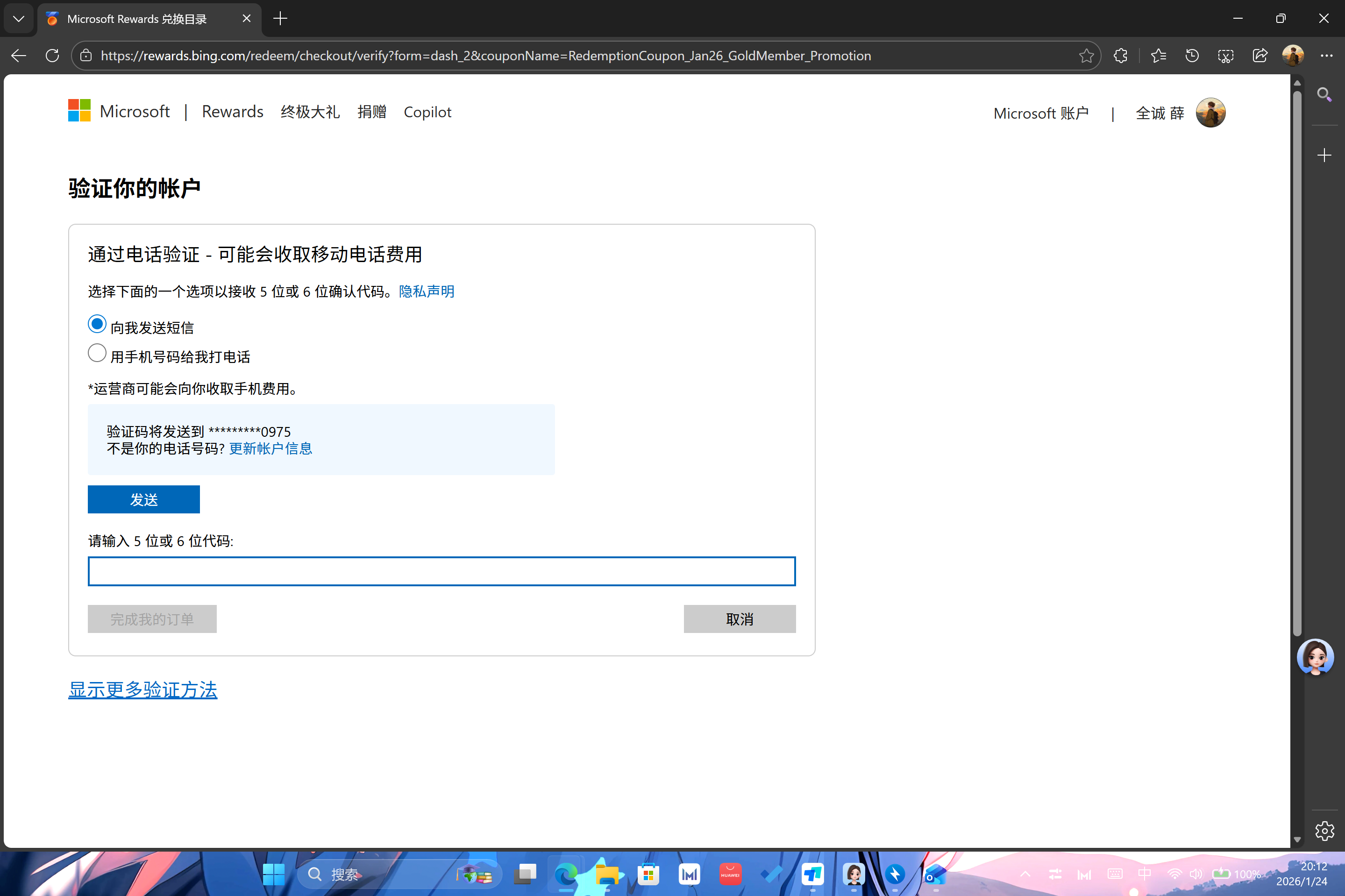
Task: Open the browser three-dot settings menu
Action: pyautogui.click(x=1327, y=56)
